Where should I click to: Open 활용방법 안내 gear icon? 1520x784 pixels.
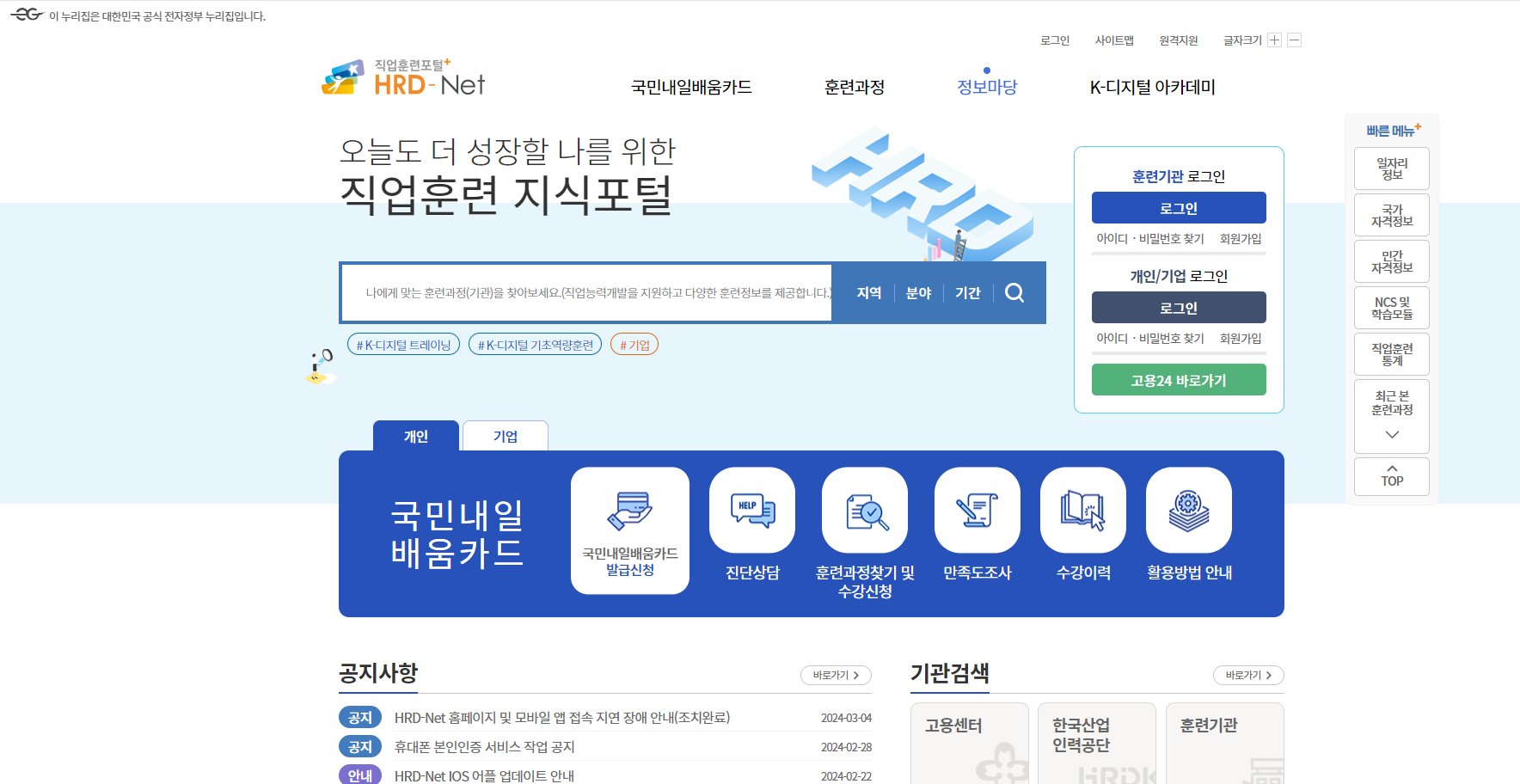point(1189,510)
